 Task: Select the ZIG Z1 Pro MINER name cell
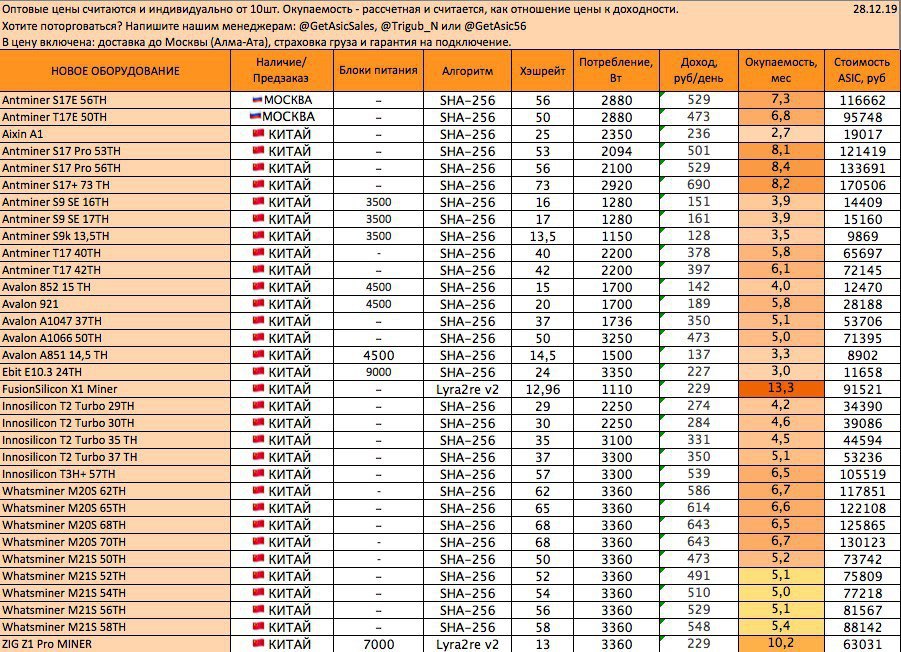(x=115, y=644)
